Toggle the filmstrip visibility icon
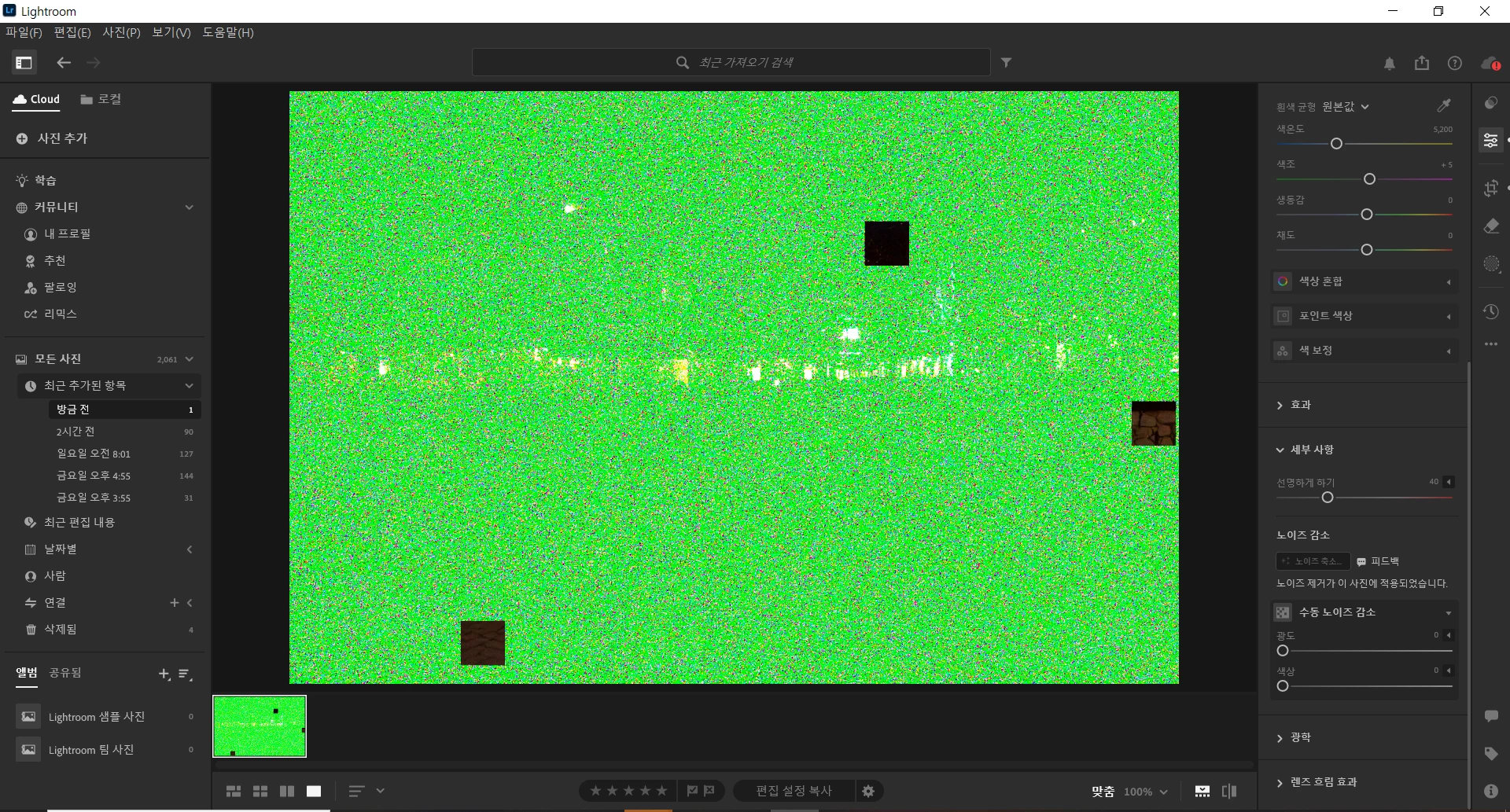 coord(1202,792)
